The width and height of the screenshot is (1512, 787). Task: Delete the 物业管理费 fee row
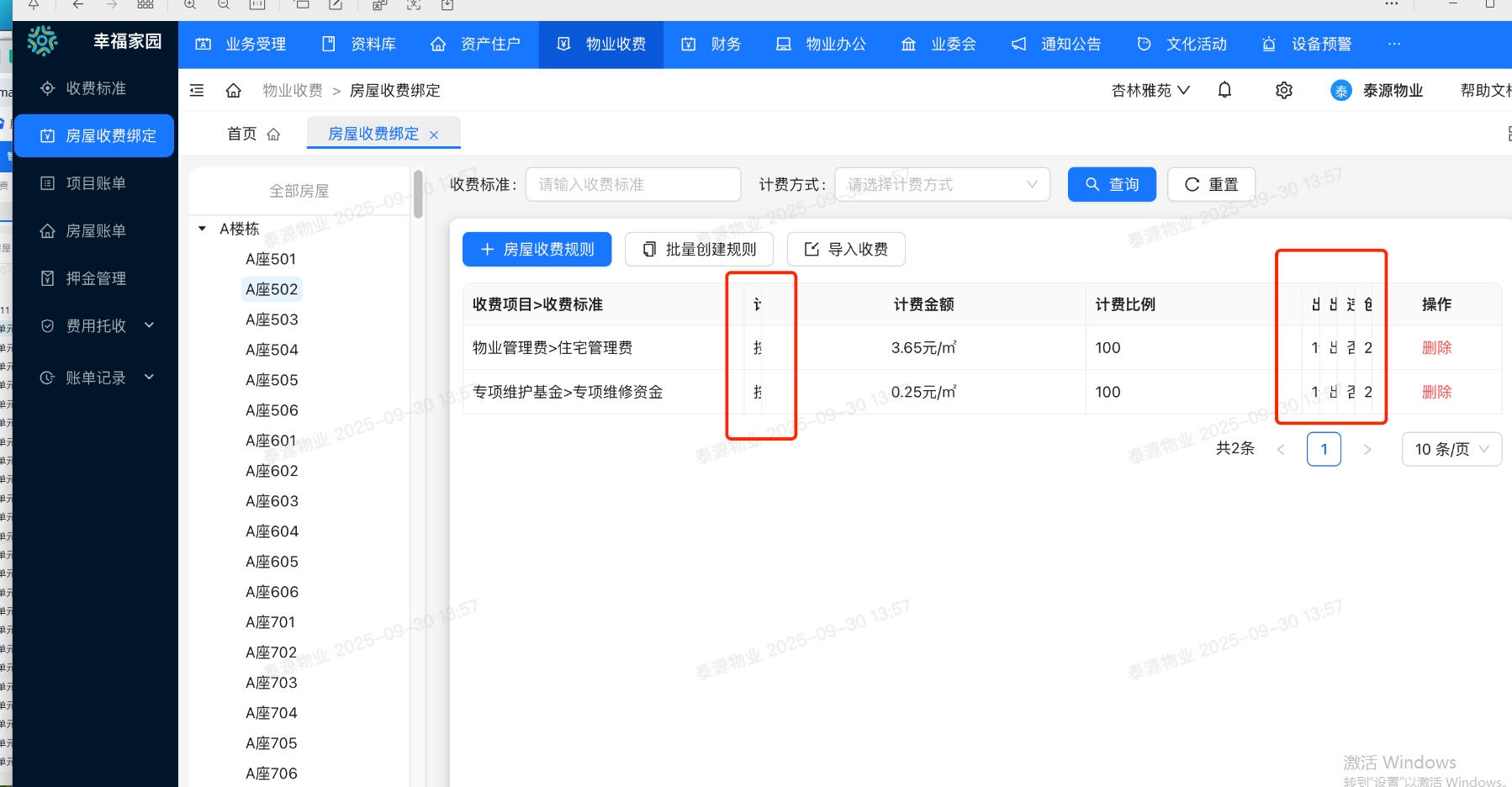(1436, 348)
